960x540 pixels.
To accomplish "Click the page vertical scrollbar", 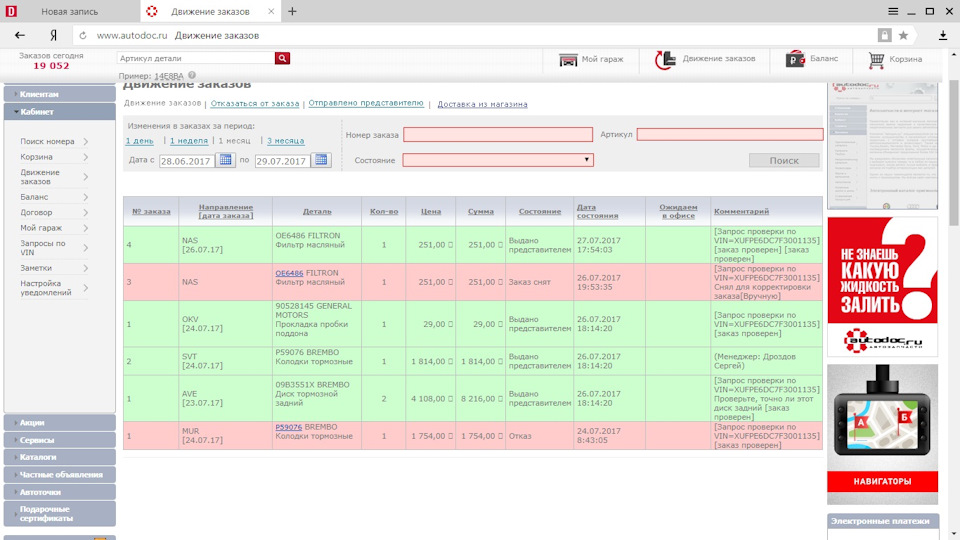I will click(954, 153).
